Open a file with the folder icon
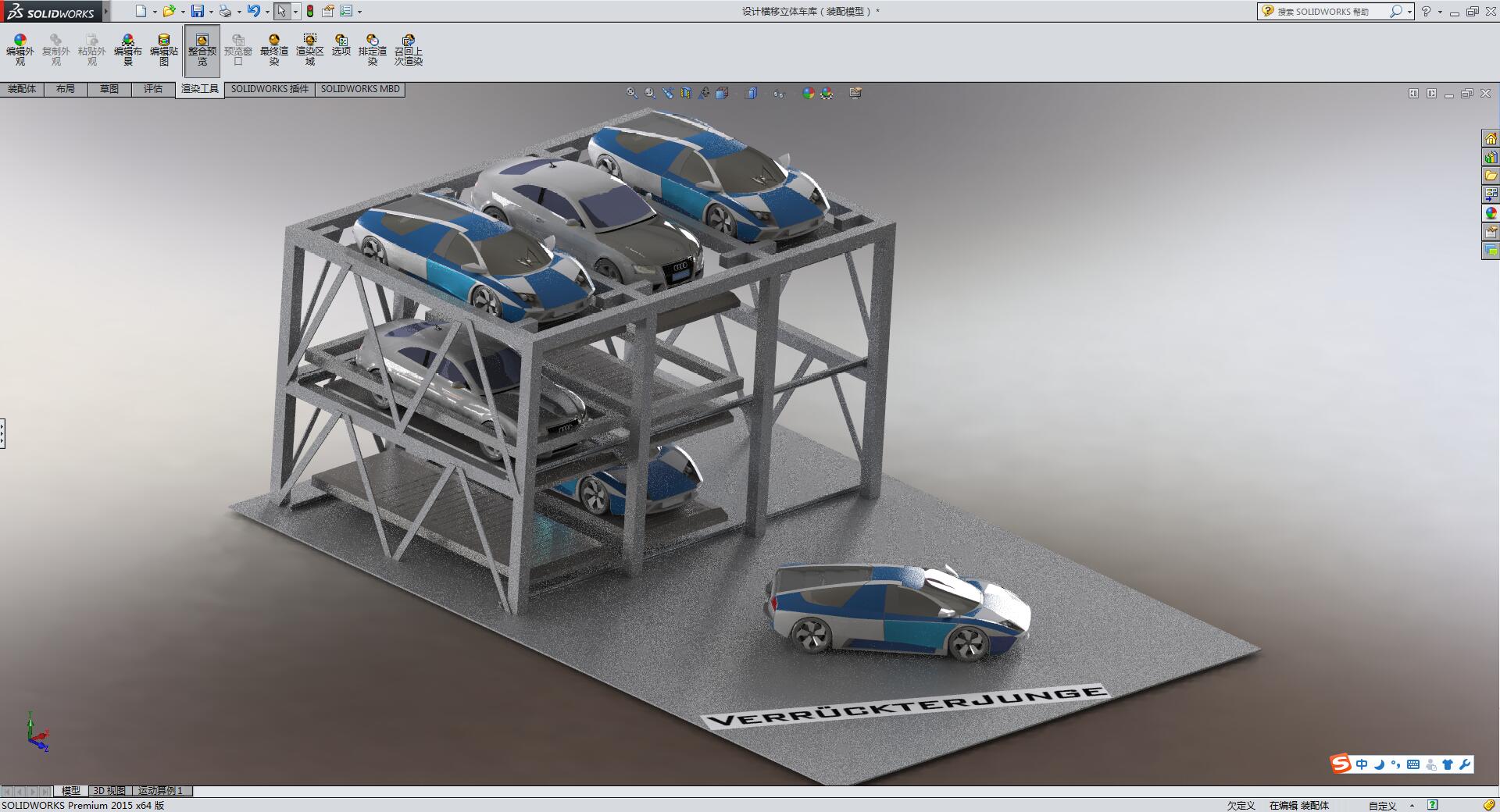1500x812 pixels. point(169,11)
